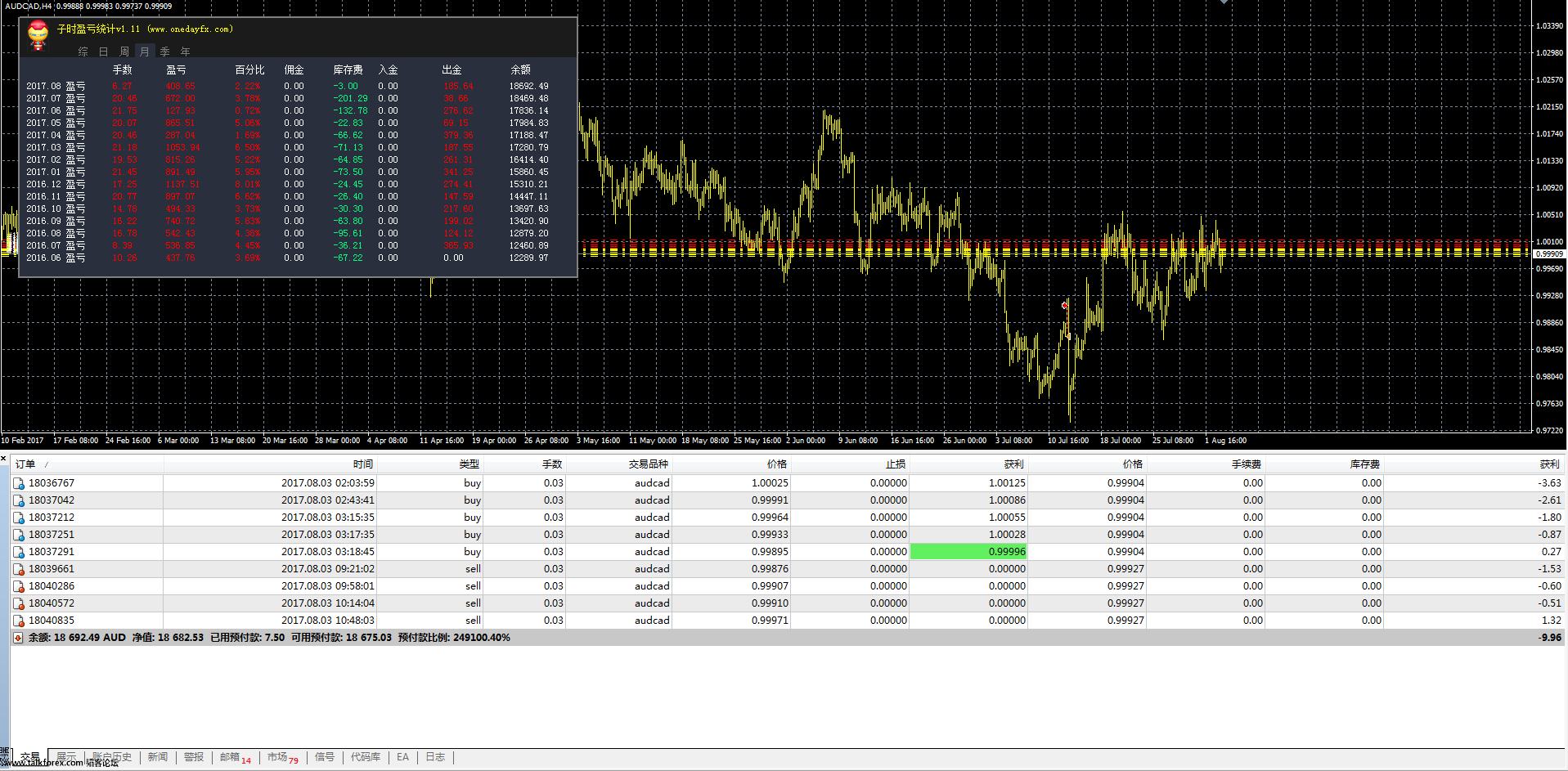
Task: Click take-profit value 1.00125
Action: [1007, 483]
